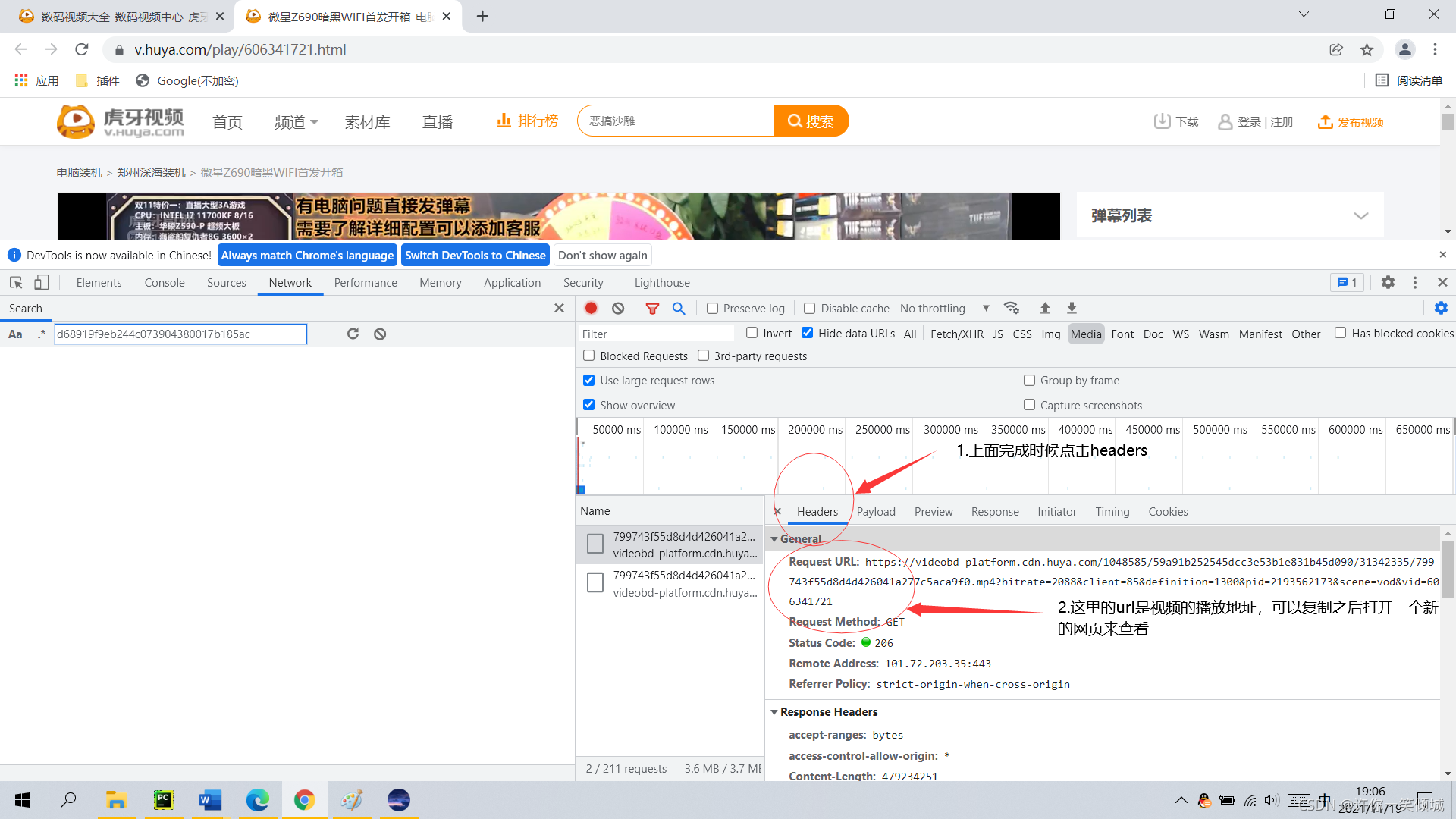
Task: Click the refresh search results icon
Action: tap(353, 334)
